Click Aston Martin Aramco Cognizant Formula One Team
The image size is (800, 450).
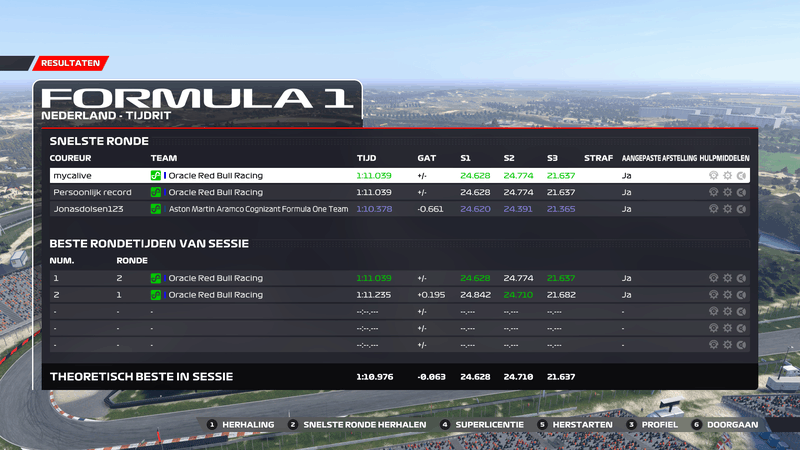coord(258,209)
